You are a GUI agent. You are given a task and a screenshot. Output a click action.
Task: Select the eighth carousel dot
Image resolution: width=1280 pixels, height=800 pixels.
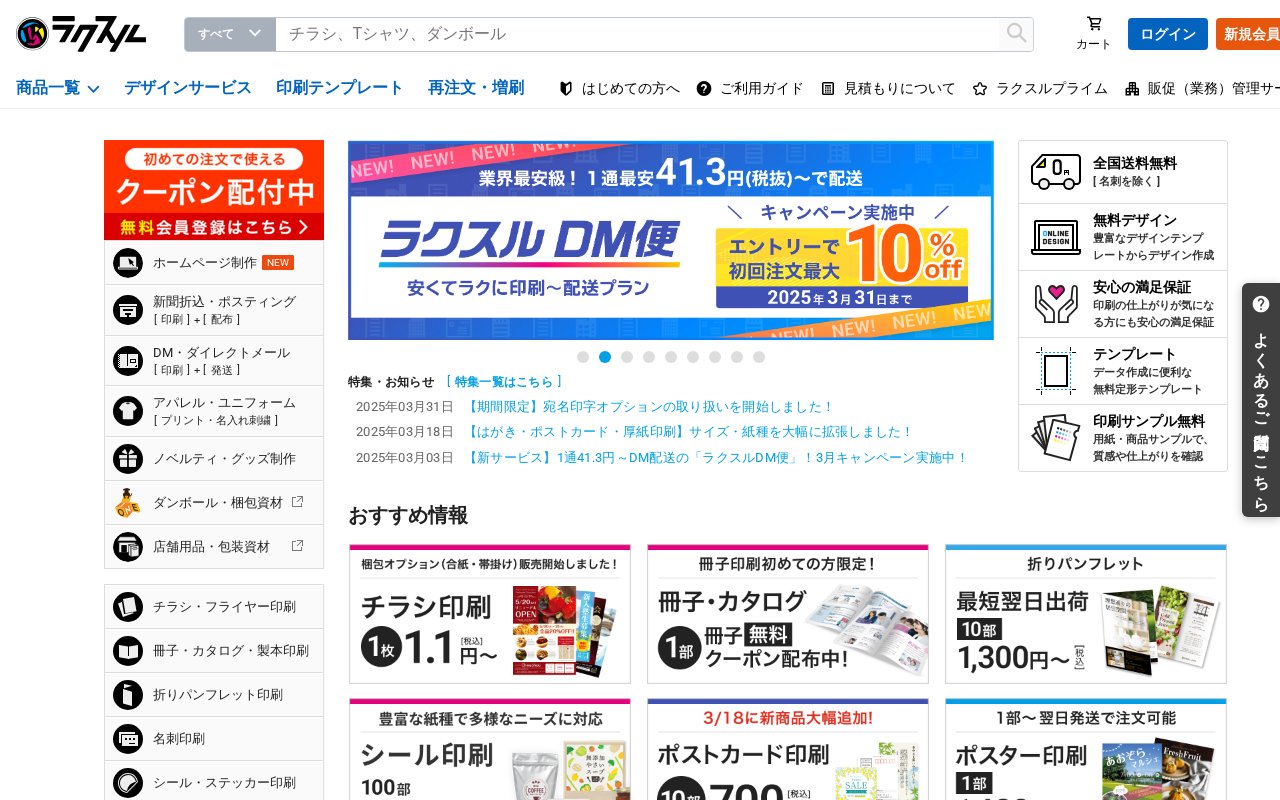tap(737, 357)
